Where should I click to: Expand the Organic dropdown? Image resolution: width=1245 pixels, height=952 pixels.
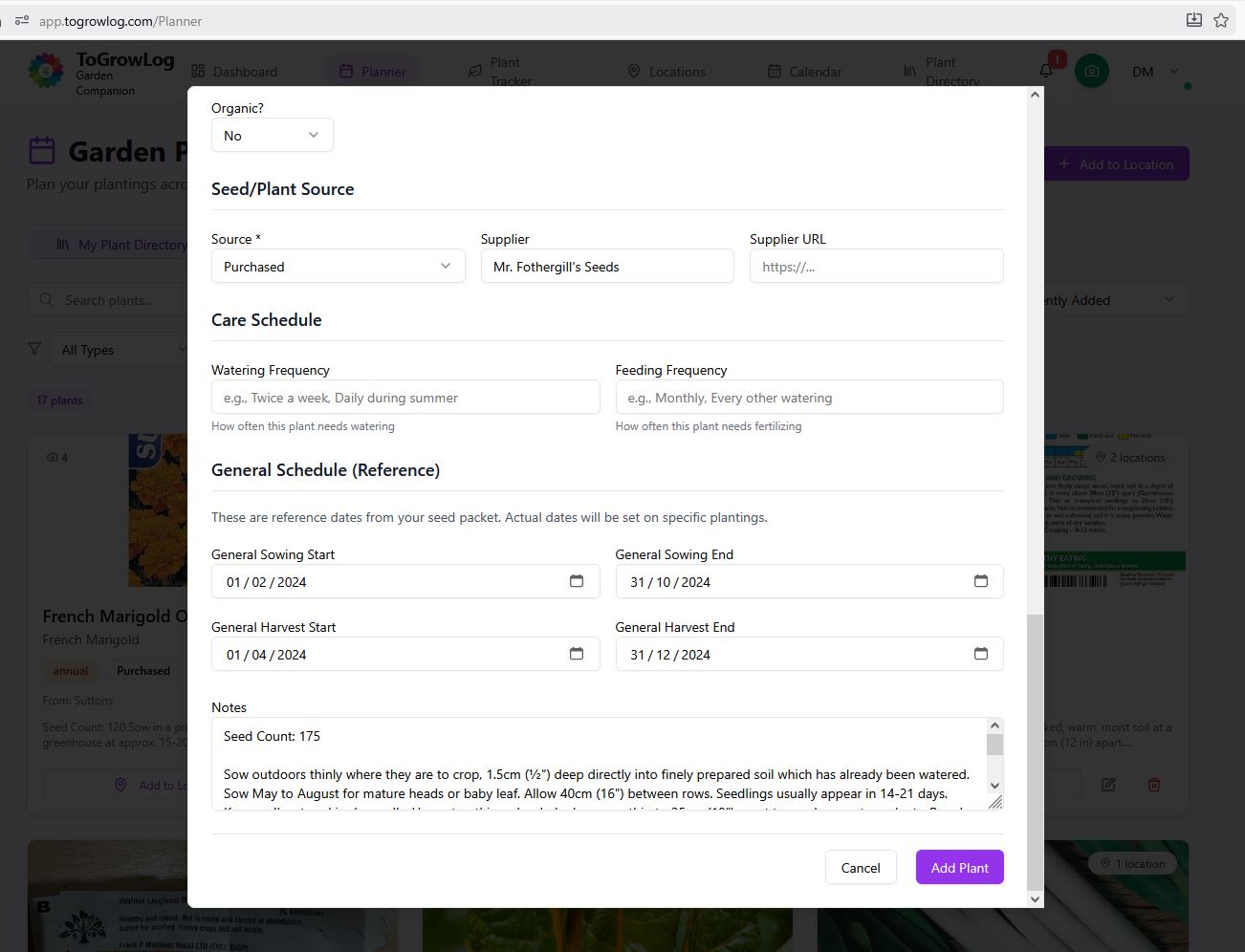click(272, 136)
